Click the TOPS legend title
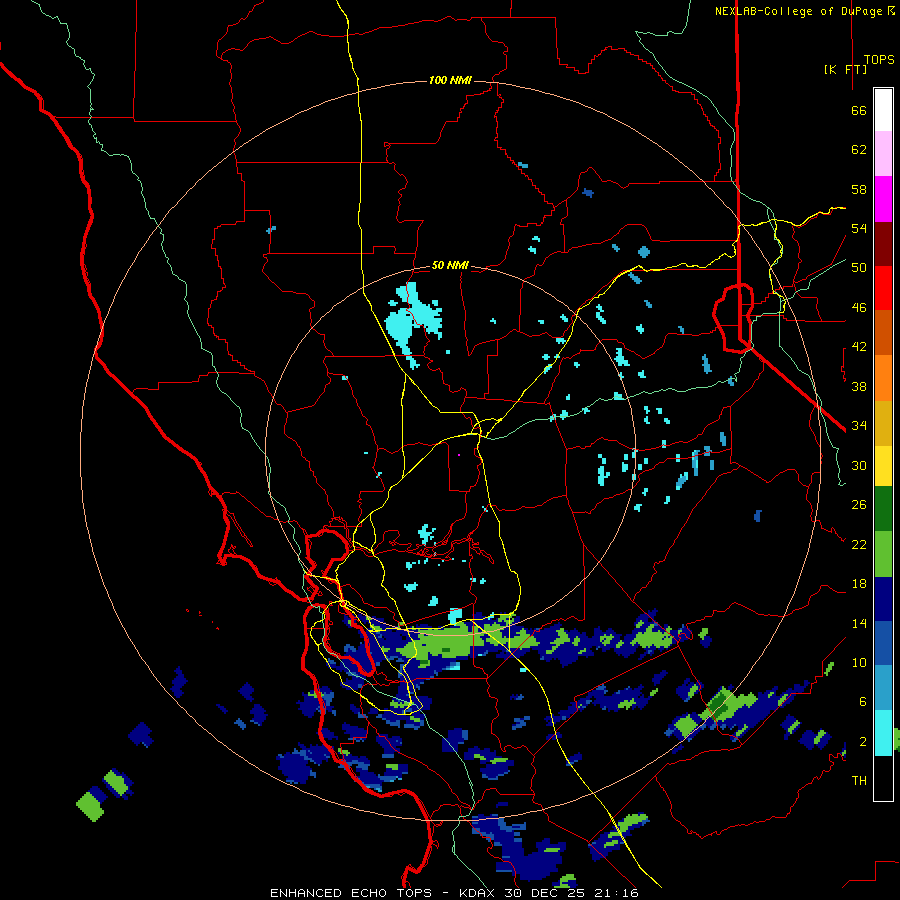 [x=879, y=59]
